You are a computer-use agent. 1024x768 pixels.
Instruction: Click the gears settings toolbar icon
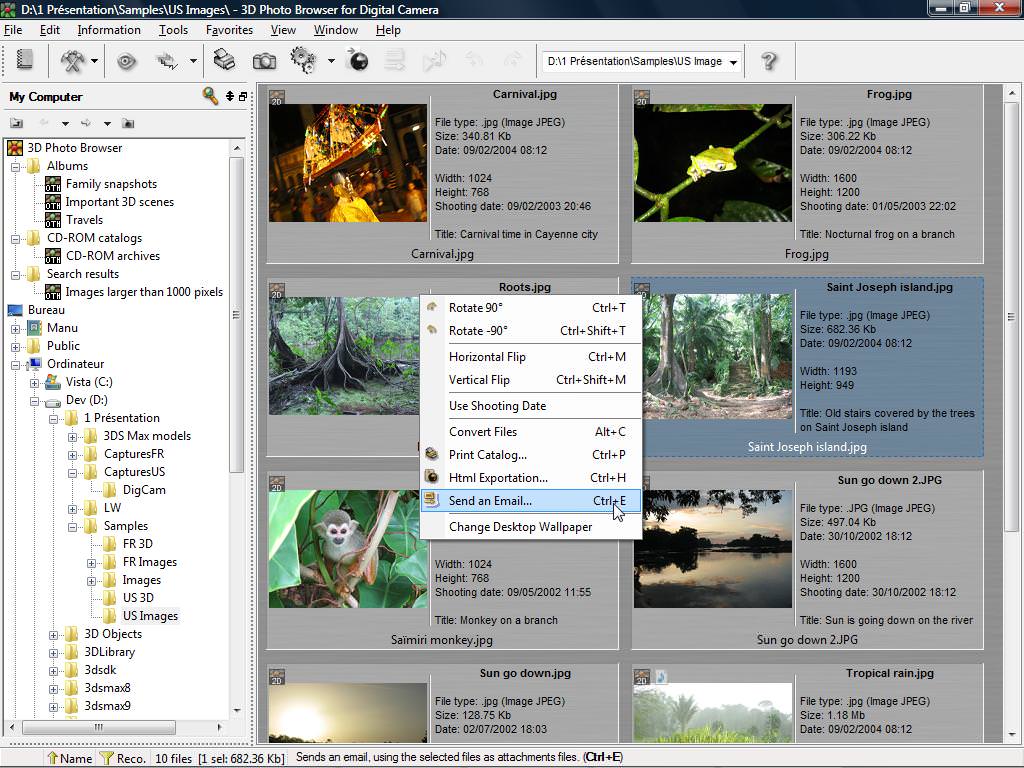(303, 60)
